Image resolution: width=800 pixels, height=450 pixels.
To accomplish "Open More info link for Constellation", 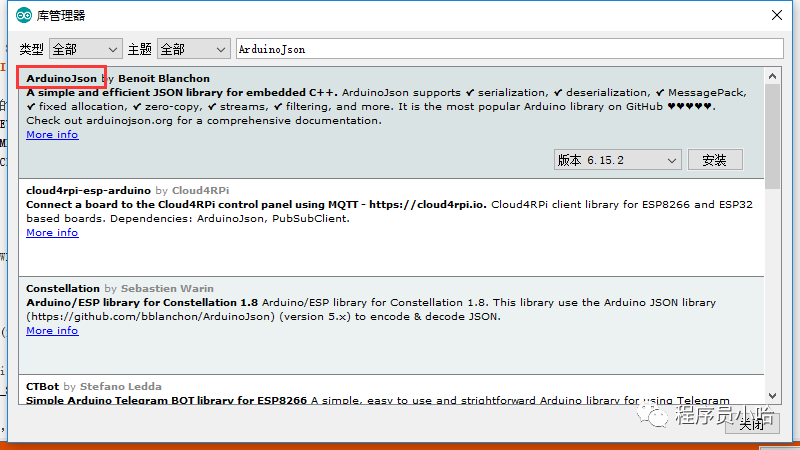I will coord(52,331).
